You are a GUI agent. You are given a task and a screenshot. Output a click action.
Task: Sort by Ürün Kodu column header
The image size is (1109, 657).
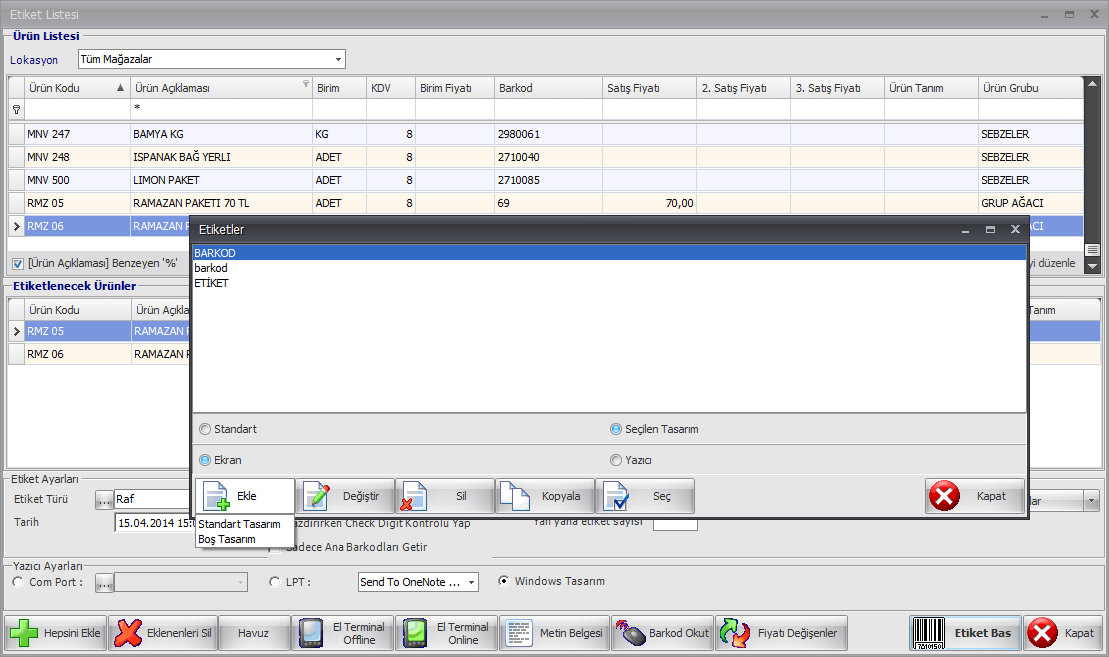[x=76, y=88]
